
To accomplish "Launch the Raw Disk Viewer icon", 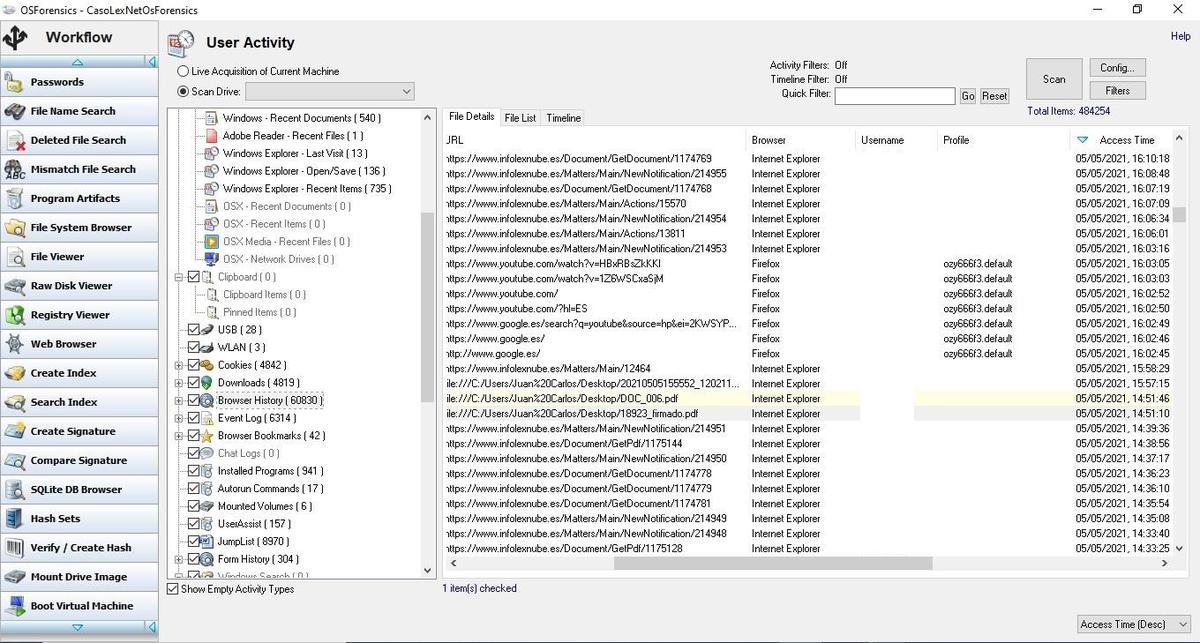I will [15, 286].
